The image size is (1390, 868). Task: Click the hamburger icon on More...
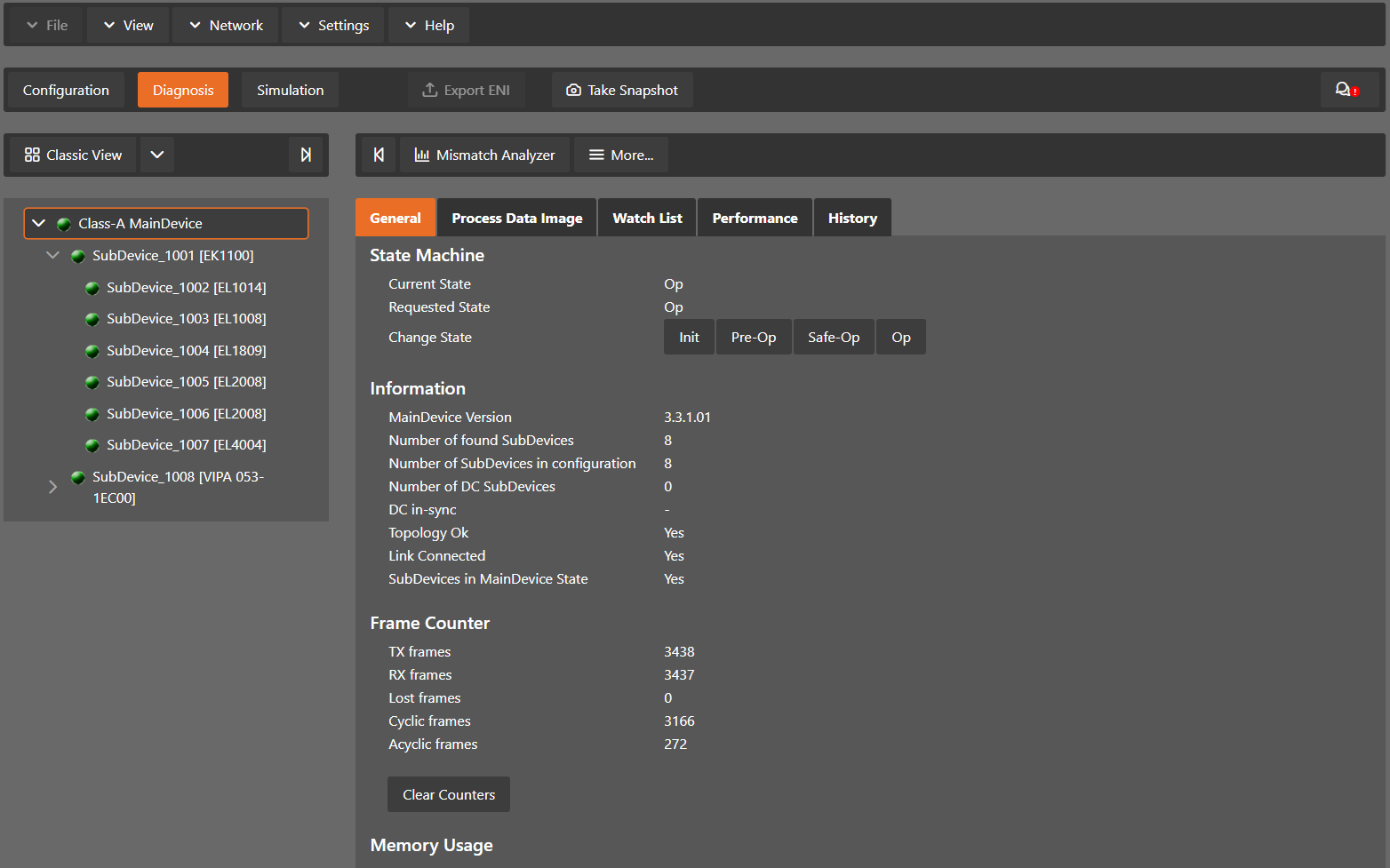(x=596, y=155)
